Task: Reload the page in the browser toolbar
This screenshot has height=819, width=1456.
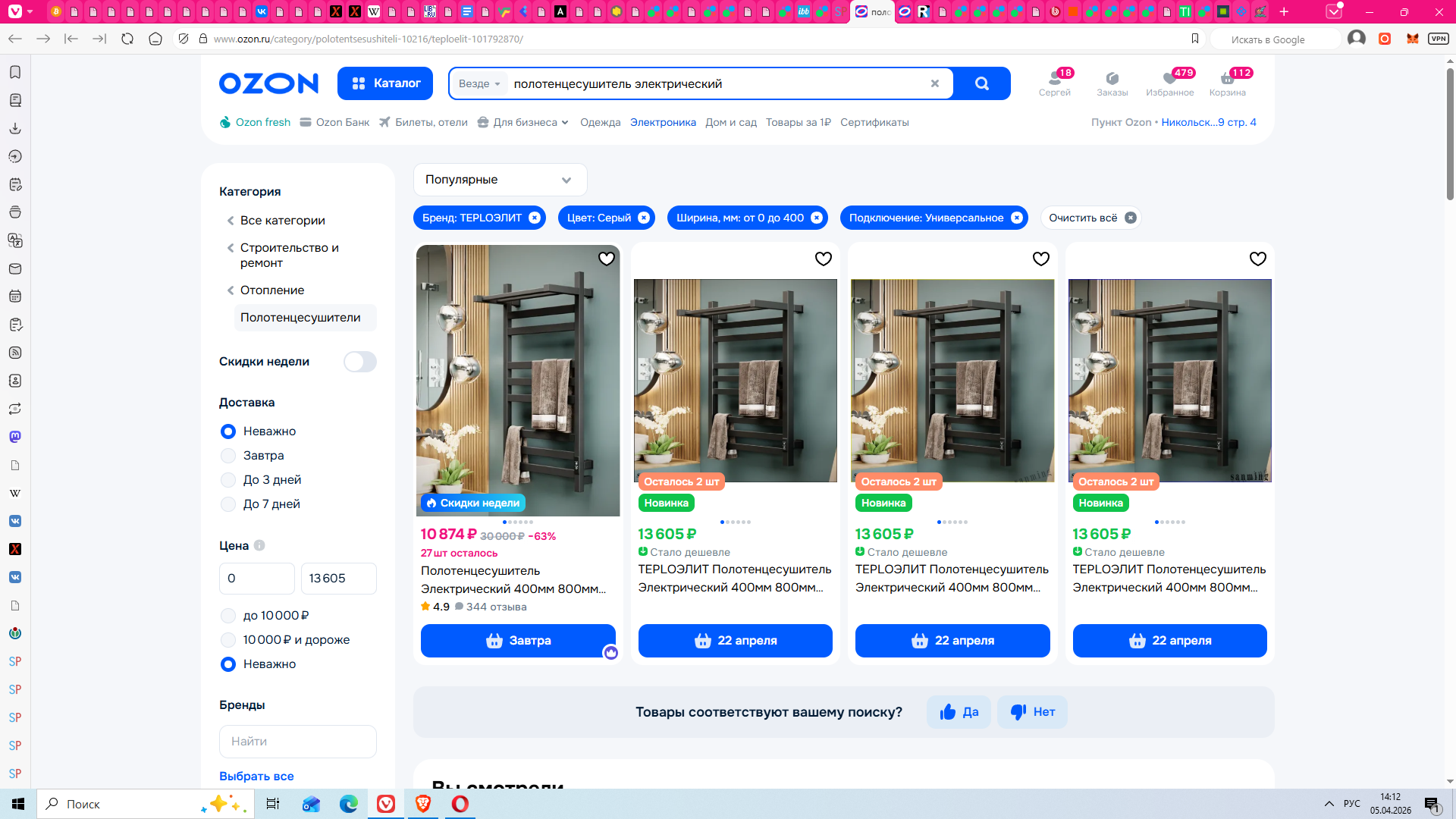Action: (x=127, y=39)
